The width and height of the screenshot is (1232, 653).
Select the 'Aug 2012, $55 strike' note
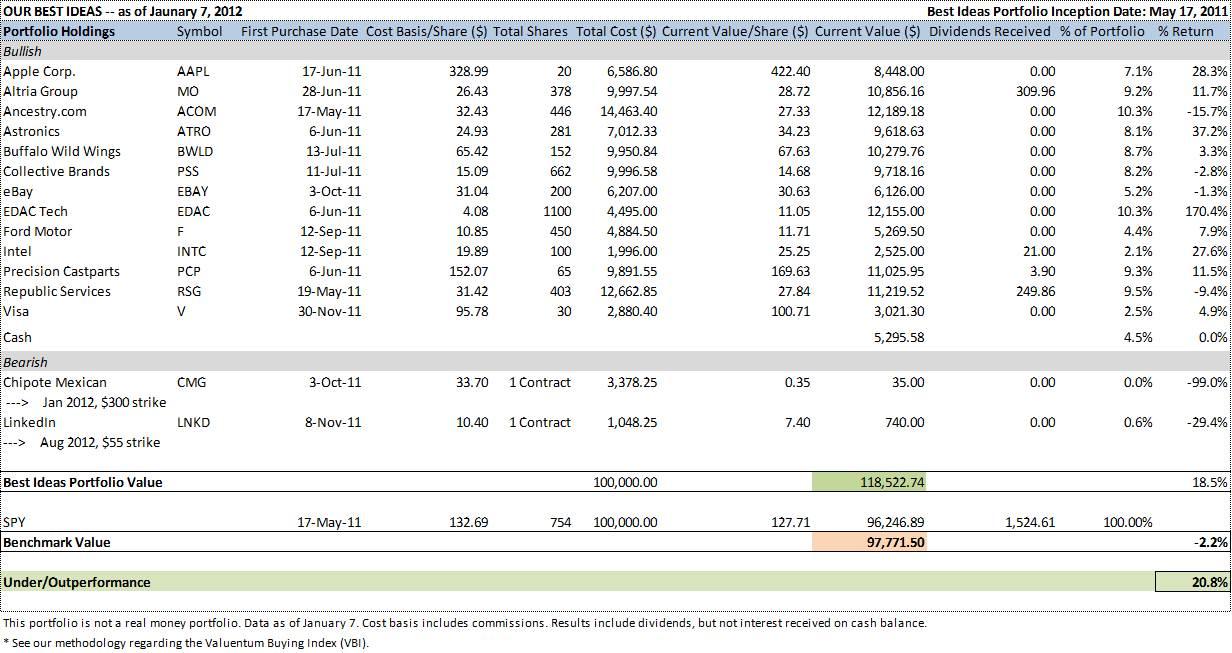[x=100, y=442]
